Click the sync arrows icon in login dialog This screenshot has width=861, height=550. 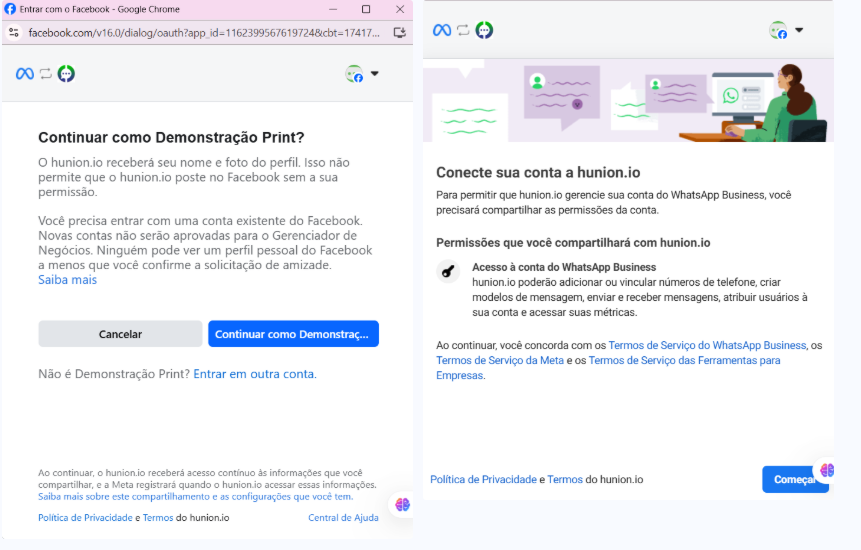(x=46, y=74)
